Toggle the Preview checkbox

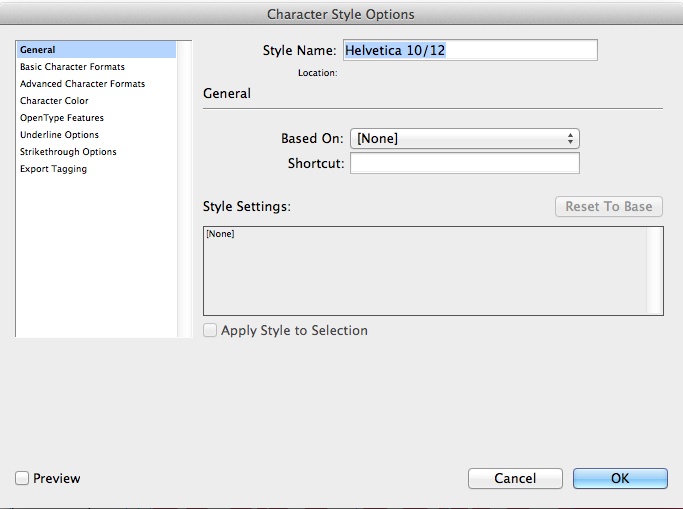coord(22,479)
